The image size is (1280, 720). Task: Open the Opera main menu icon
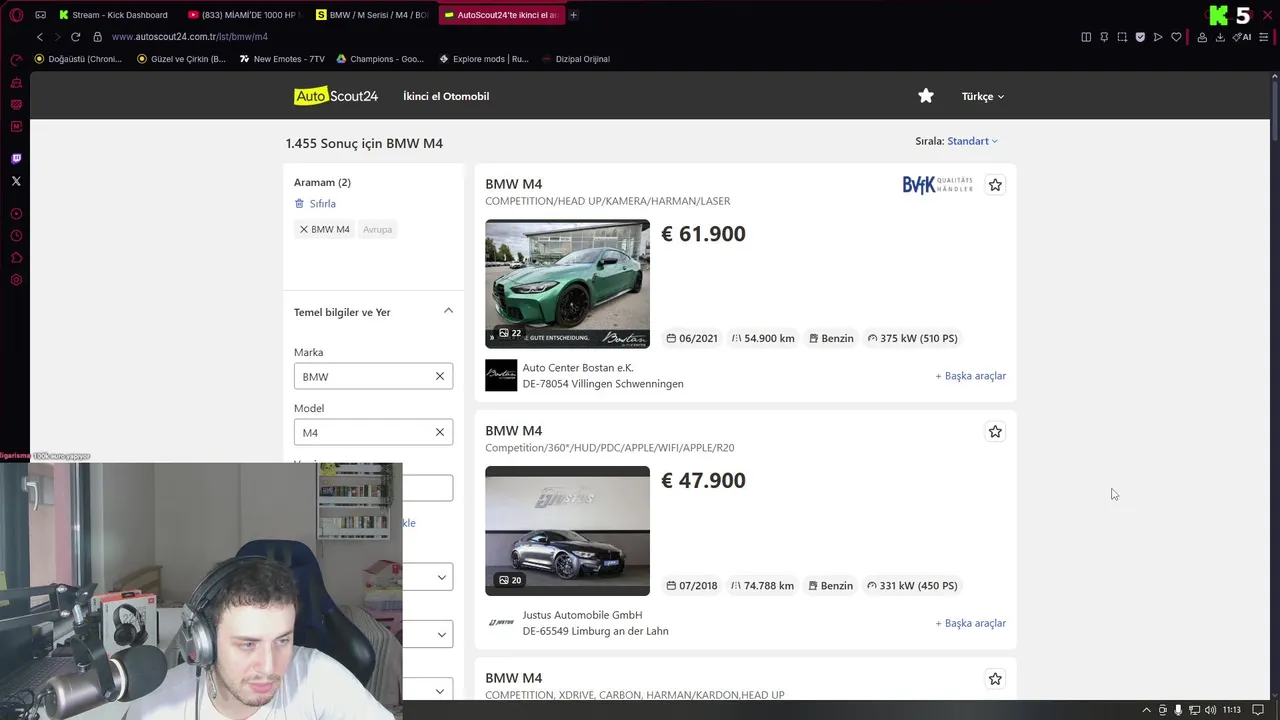click(16, 15)
